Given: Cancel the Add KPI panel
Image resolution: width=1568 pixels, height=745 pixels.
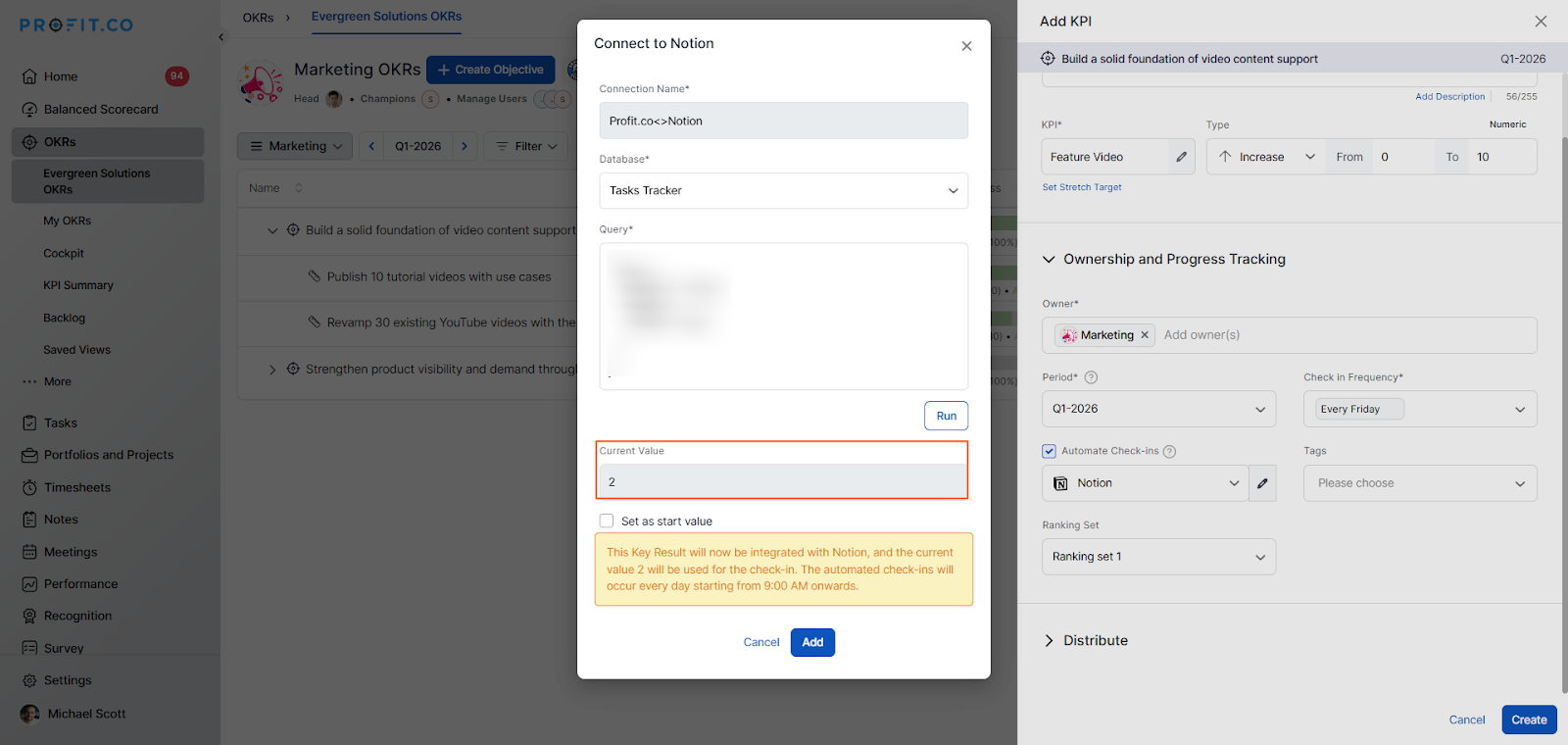Looking at the screenshot, I should coord(1467,720).
